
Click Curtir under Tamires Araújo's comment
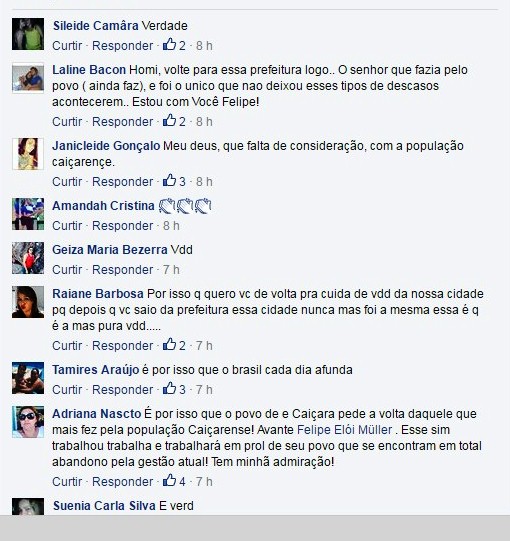(x=67, y=390)
